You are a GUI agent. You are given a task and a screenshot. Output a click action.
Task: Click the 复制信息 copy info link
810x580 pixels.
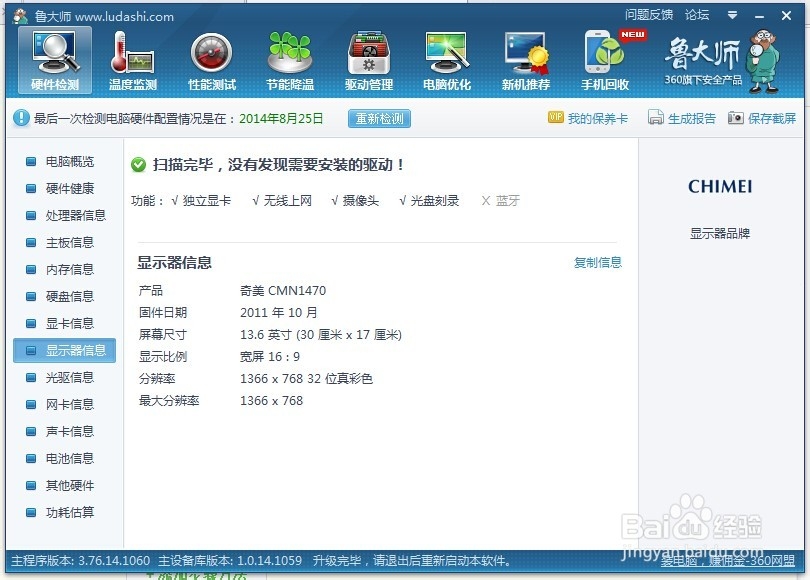(598, 262)
